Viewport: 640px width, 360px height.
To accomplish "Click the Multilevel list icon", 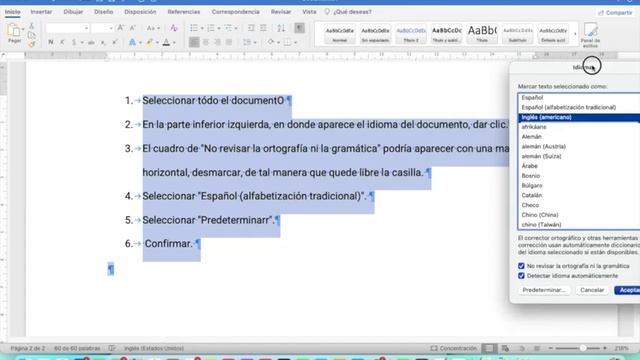I will point(228,28).
